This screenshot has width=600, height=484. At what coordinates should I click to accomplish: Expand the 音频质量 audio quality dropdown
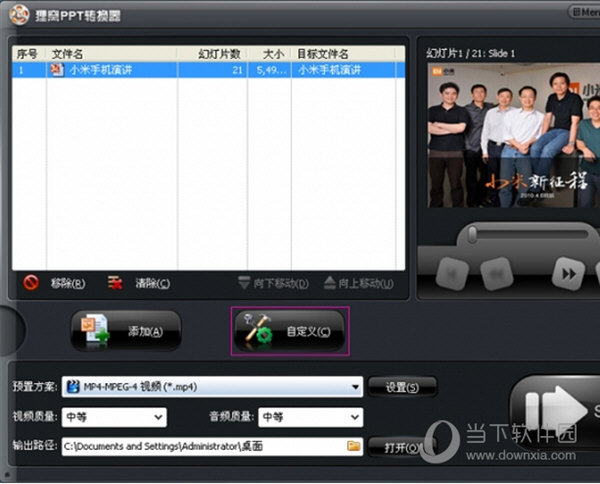[355, 417]
